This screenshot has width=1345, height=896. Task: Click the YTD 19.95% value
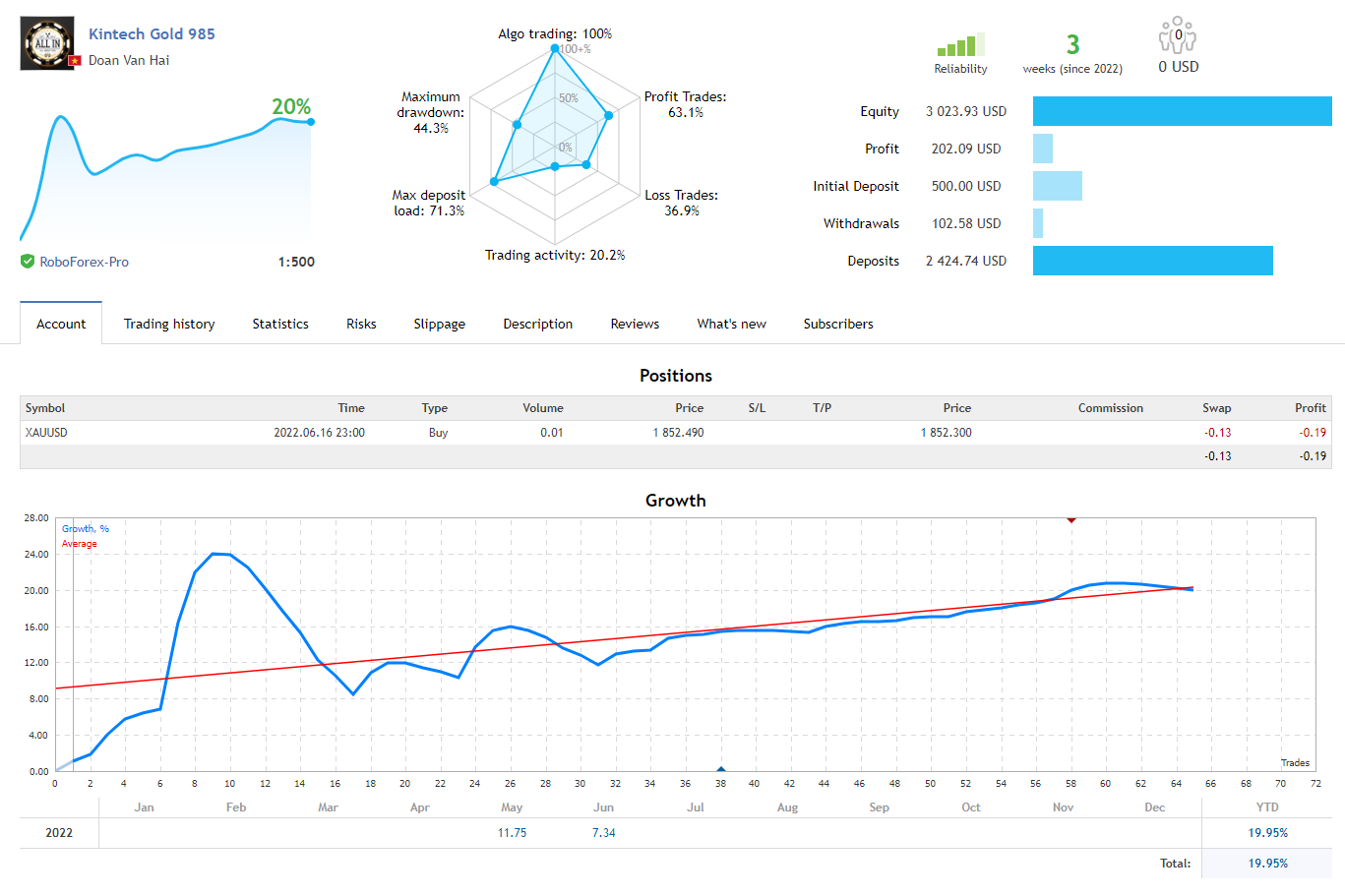pyautogui.click(x=1268, y=833)
